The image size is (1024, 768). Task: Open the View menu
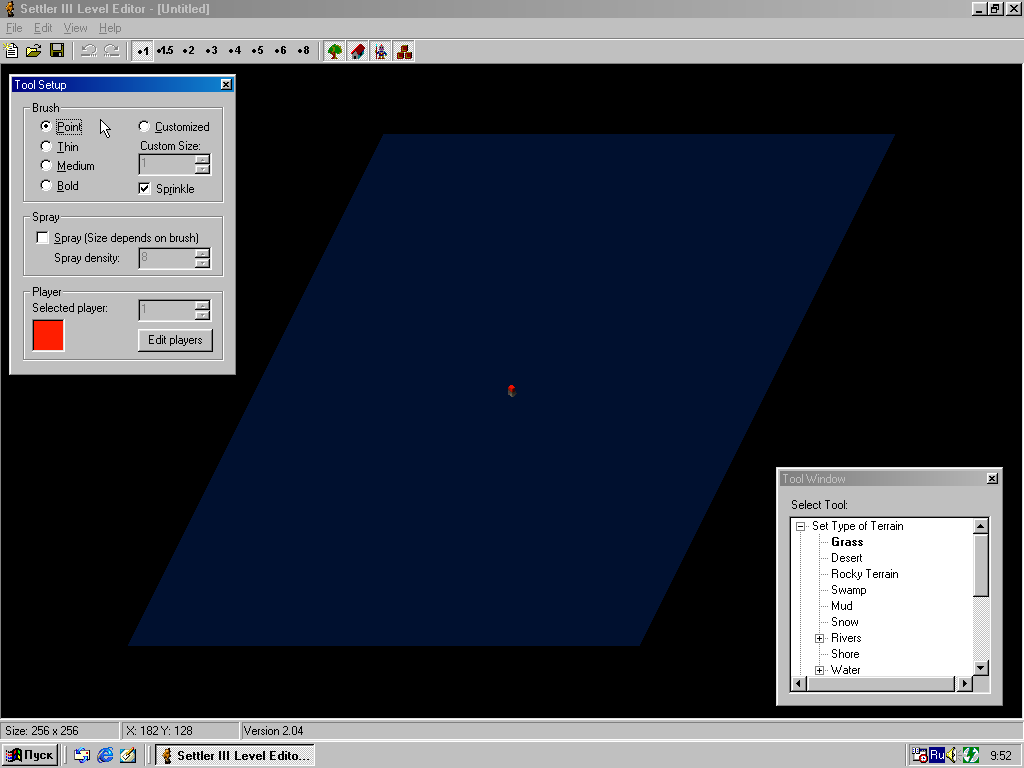pyautogui.click(x=75, y=28)
